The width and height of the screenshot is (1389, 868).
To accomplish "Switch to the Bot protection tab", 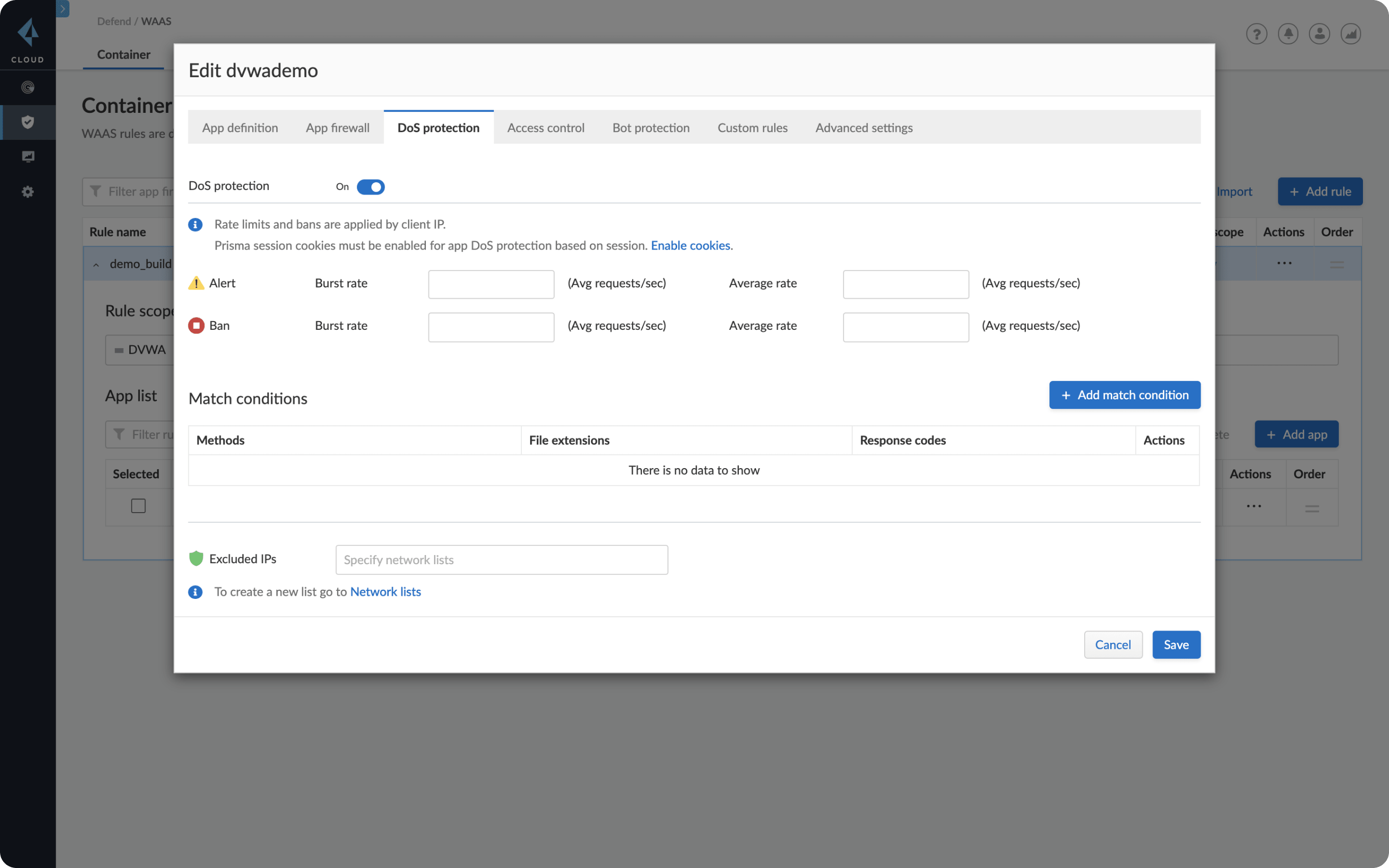I will [x=650, y=126].
